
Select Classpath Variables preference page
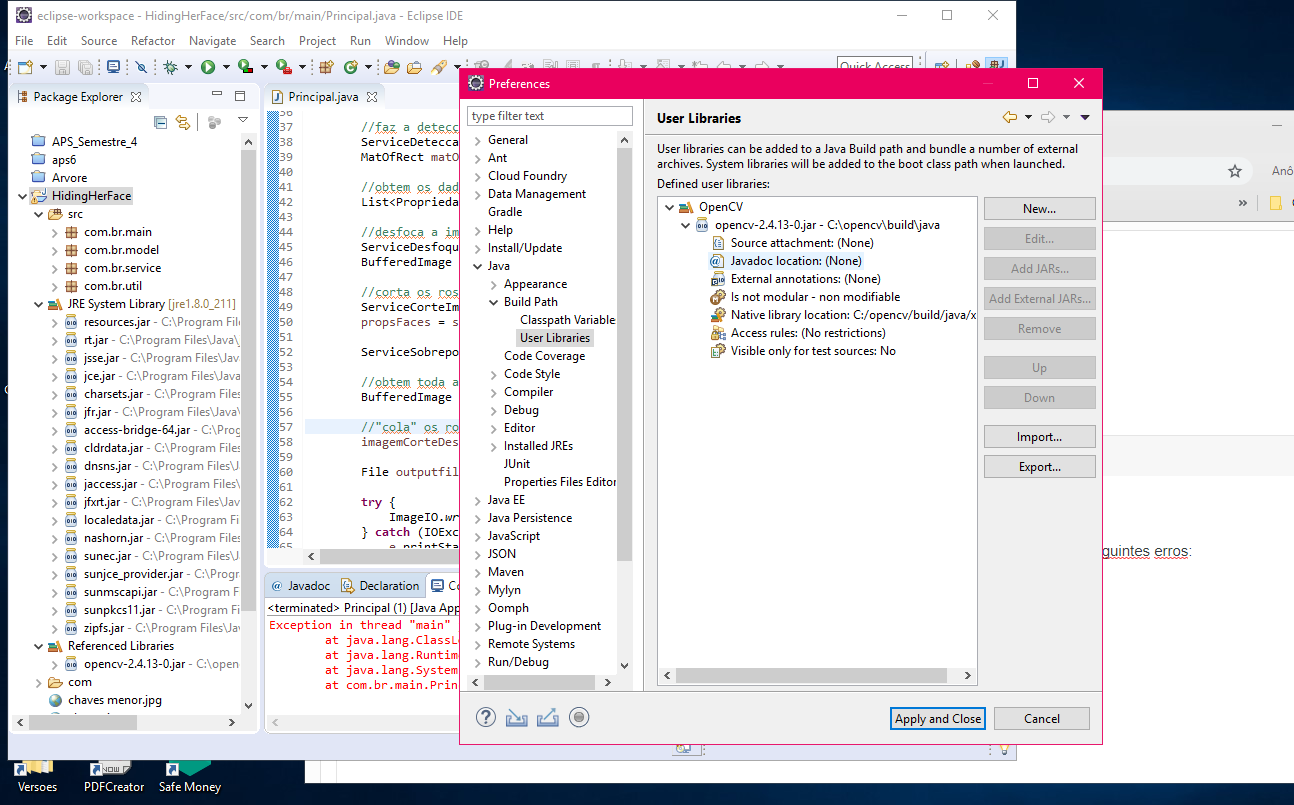[x=567, y=320]
